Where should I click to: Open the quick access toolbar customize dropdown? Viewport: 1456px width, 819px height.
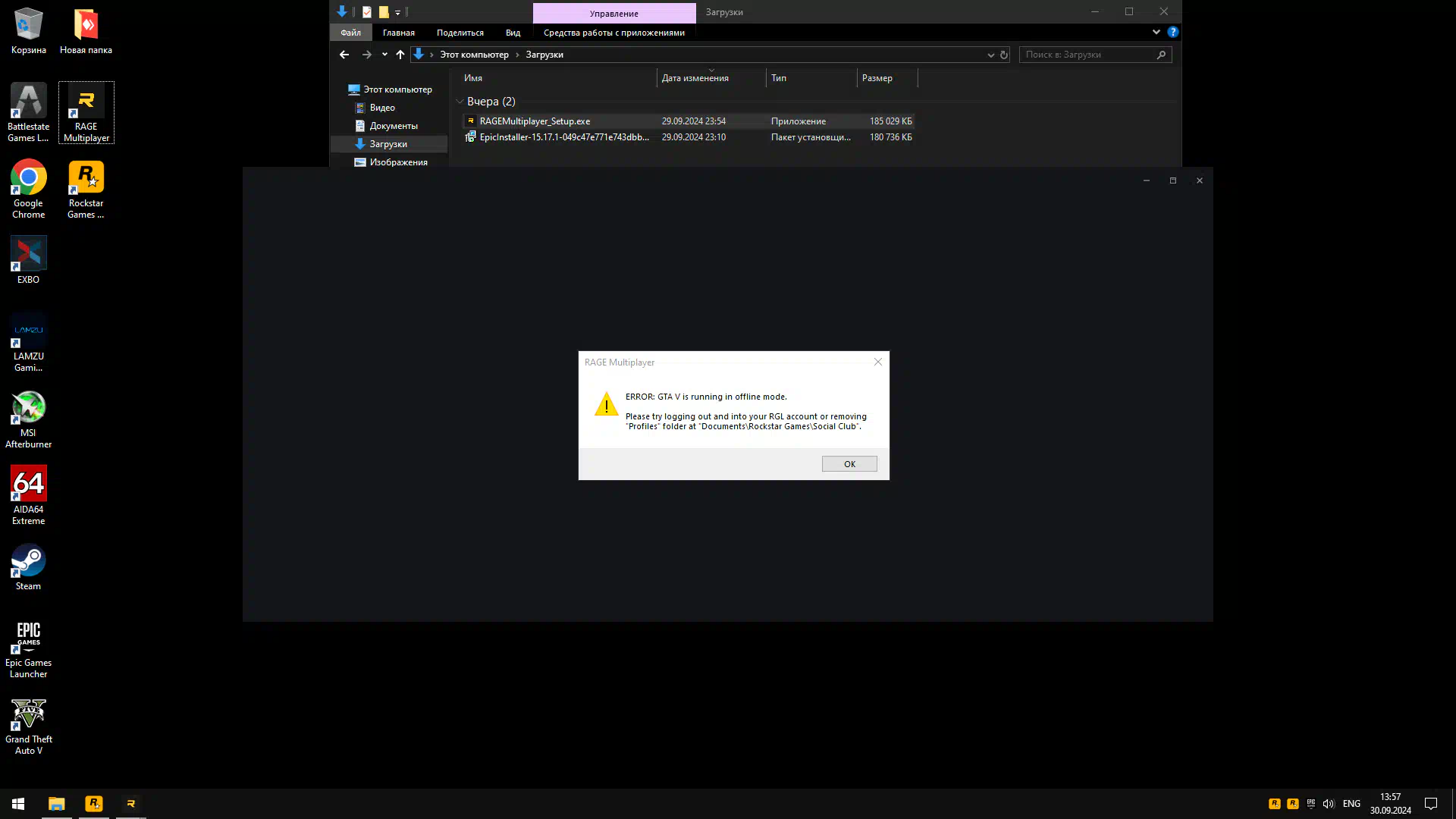[x=398, y=12]
